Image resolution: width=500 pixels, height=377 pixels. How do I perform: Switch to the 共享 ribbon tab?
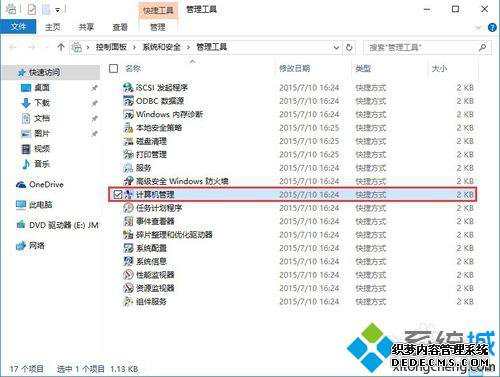coord(86,27)
